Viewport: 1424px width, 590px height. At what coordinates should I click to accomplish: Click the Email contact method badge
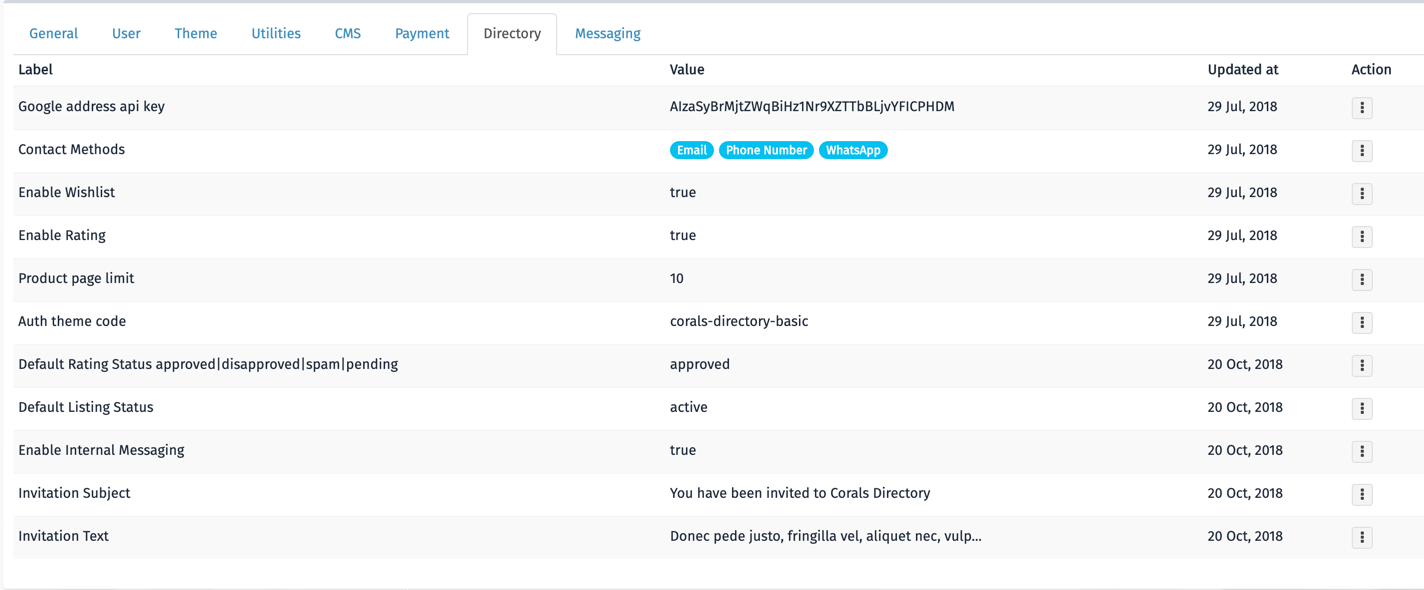click(691, 150)
